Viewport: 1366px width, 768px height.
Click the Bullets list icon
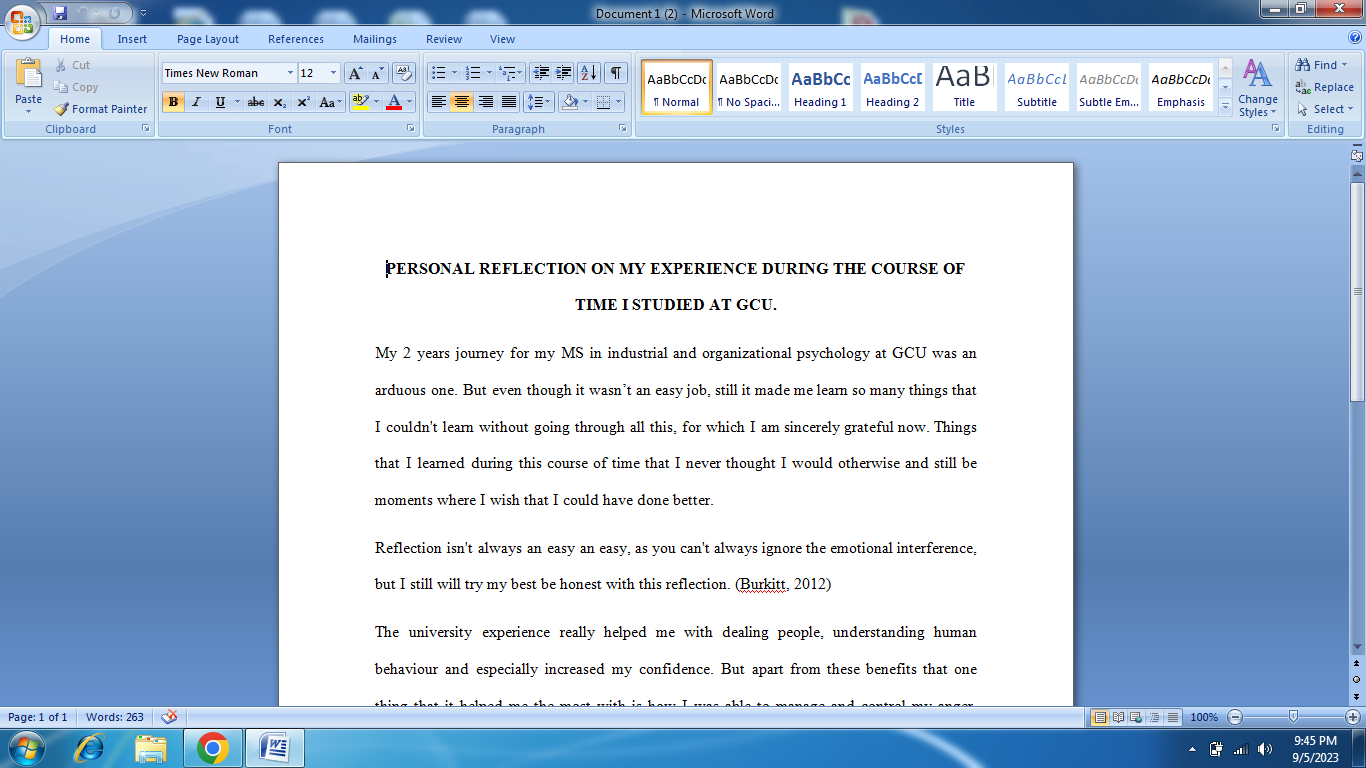(437, 73)
